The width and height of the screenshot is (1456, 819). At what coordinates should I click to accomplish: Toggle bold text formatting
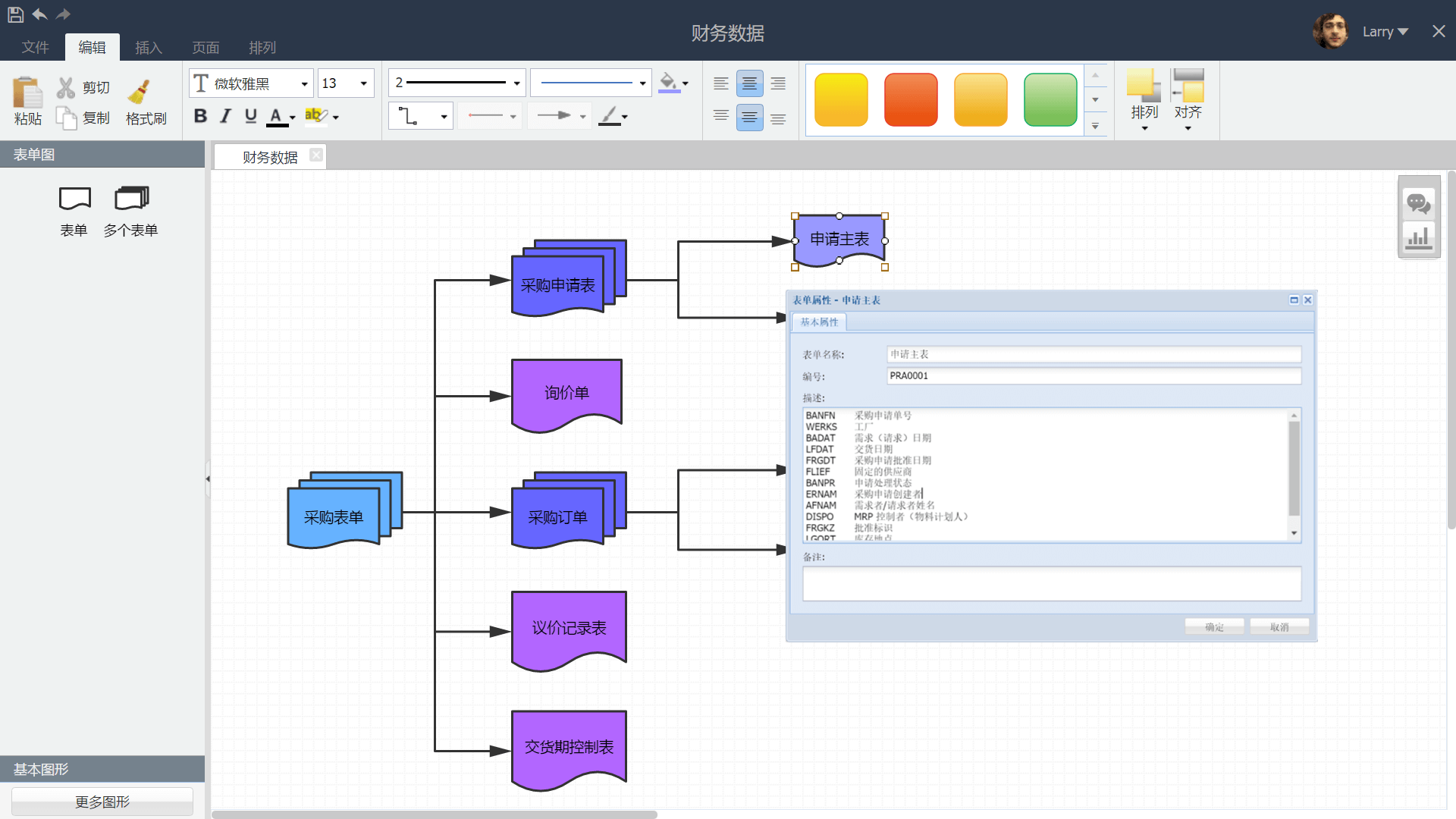coord(200,116)
